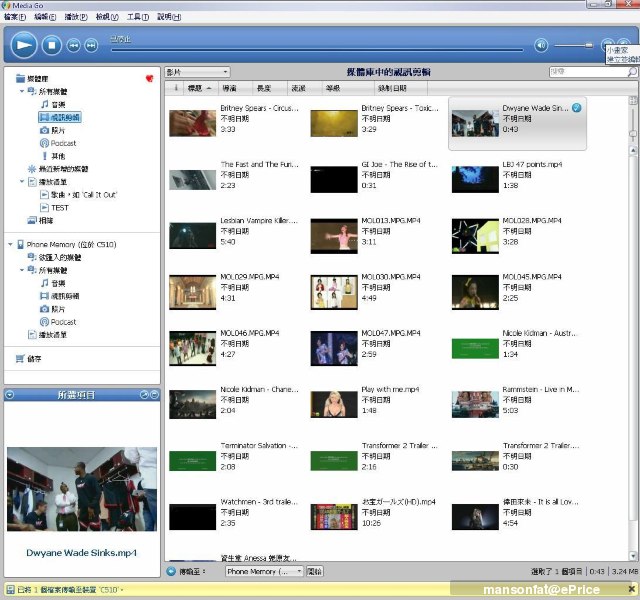640x600 pixels.
Task: Click the transfer-to arrow icon
Action: (x=171, y=571)
